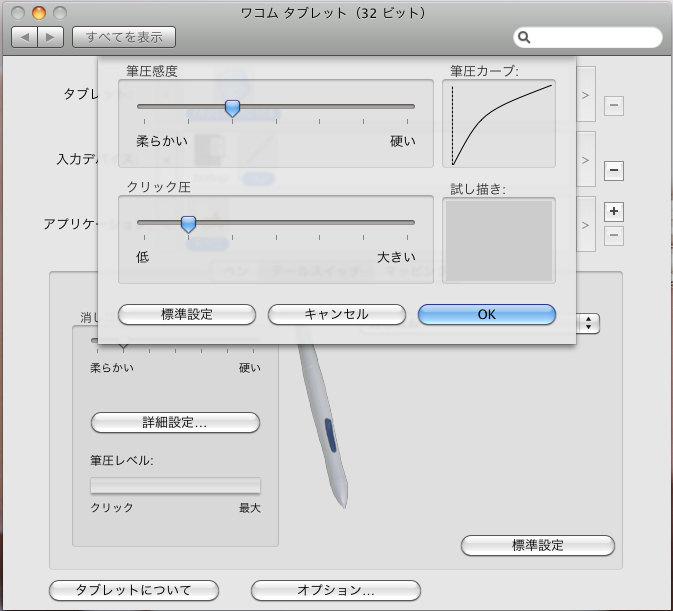673x611 pixels.
Task: Click the minimize button of the window
Action: point(39,13)
